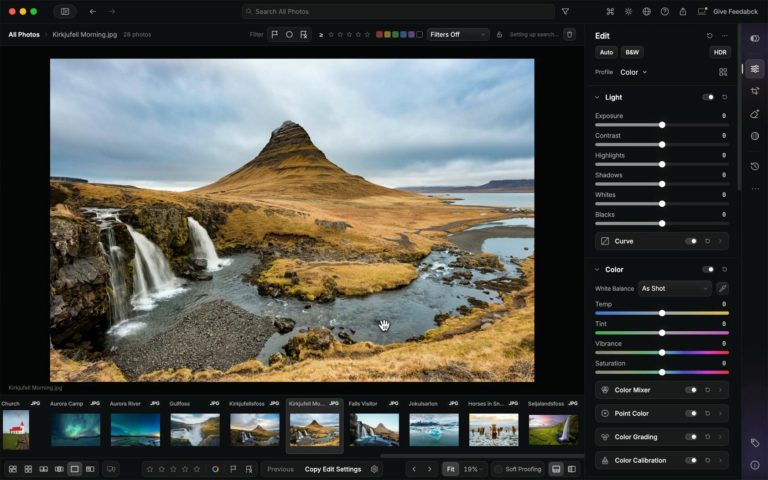Click the Search All Photos field
This screenshot has height=480, width=768.
(x=398, y=11)
